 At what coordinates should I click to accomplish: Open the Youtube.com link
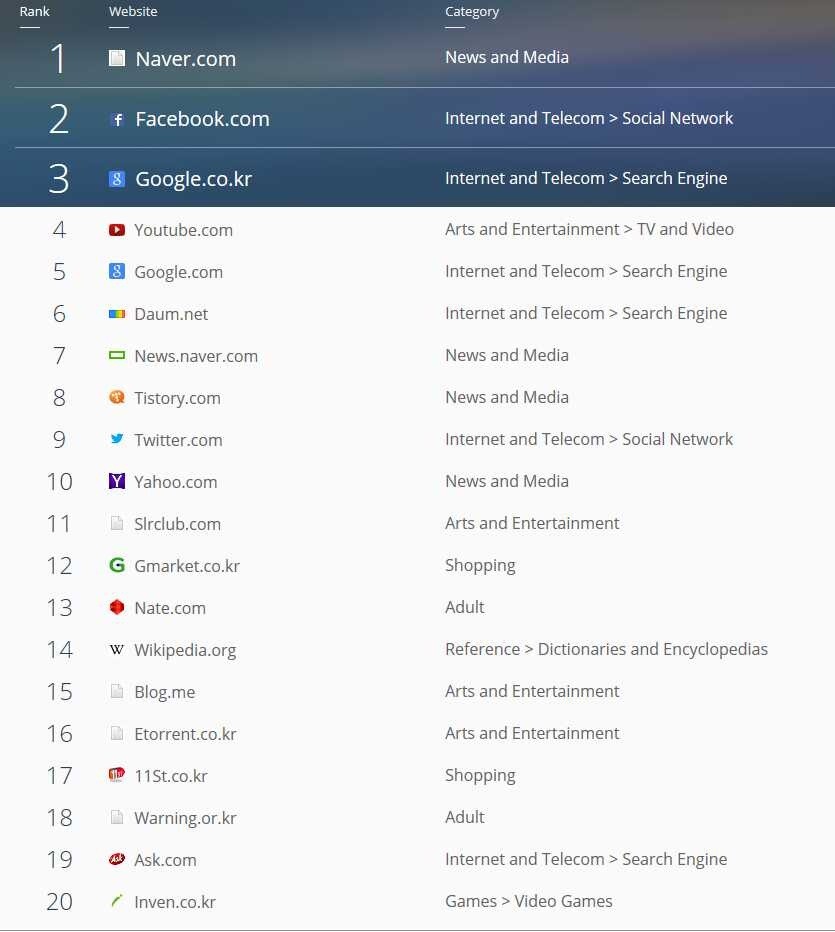[184, 230]
